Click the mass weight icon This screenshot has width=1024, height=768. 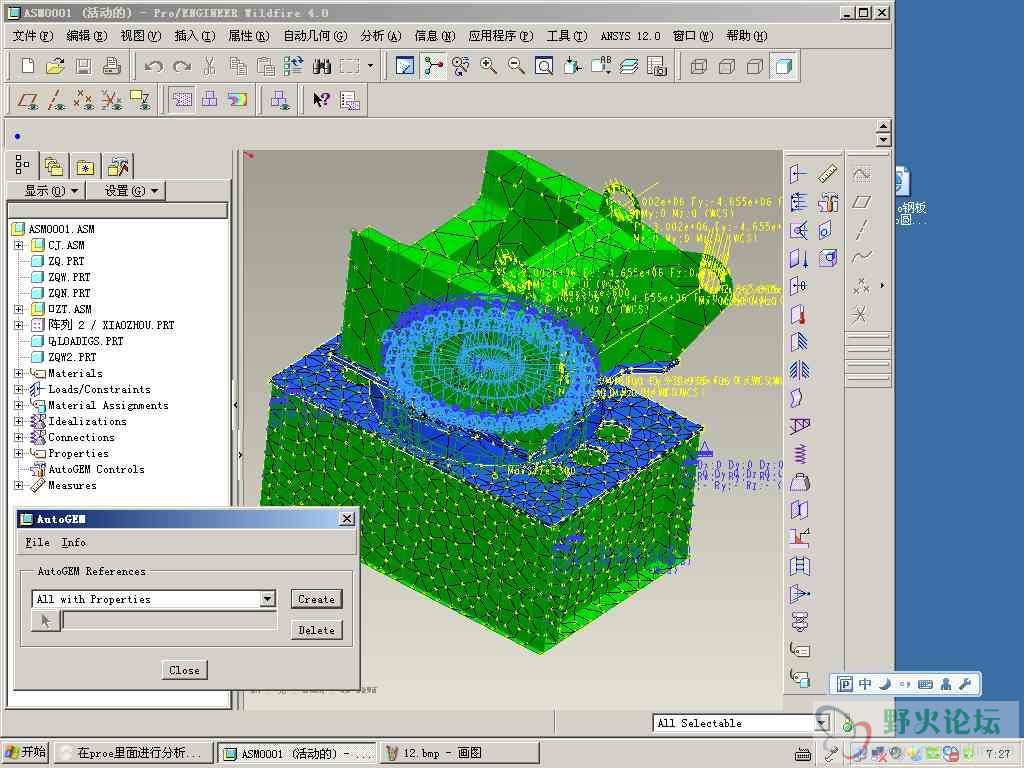[x=799, y=482]
